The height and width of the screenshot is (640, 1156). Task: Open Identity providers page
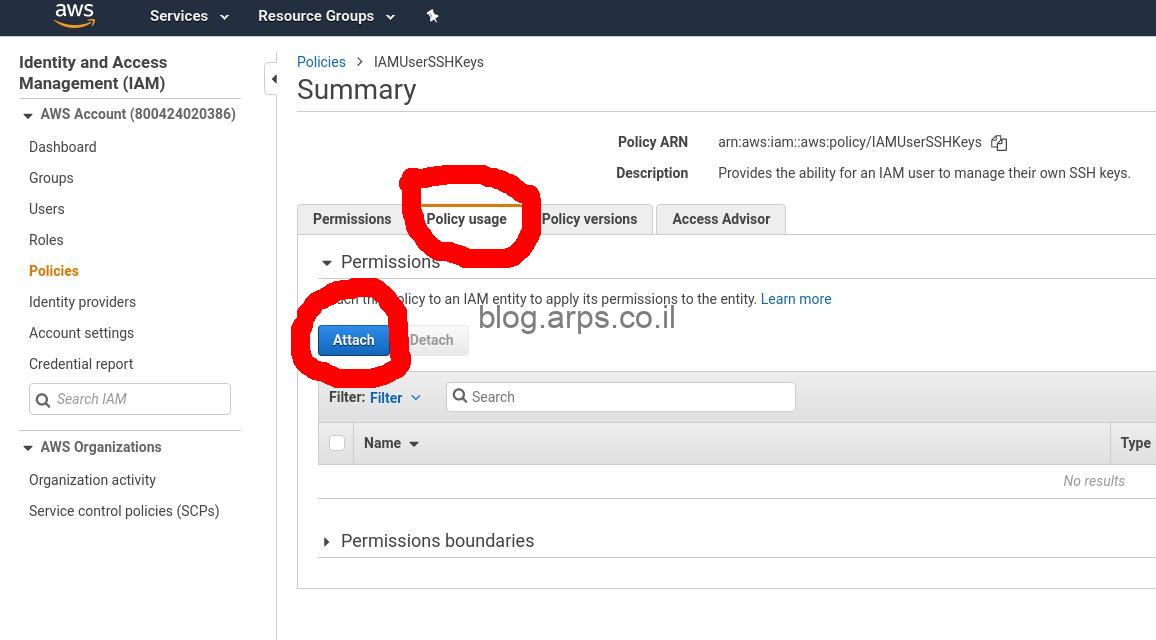82,302
